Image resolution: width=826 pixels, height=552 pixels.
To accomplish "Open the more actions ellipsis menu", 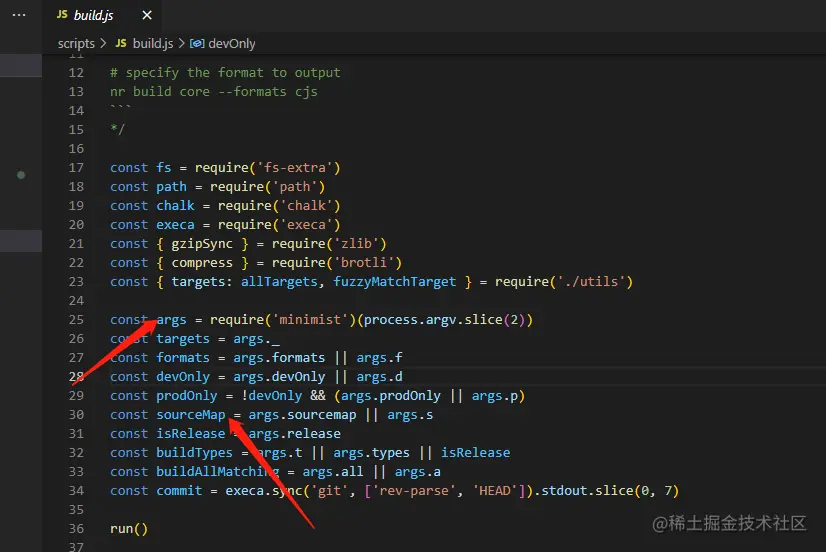I will (x=19, y=15).
